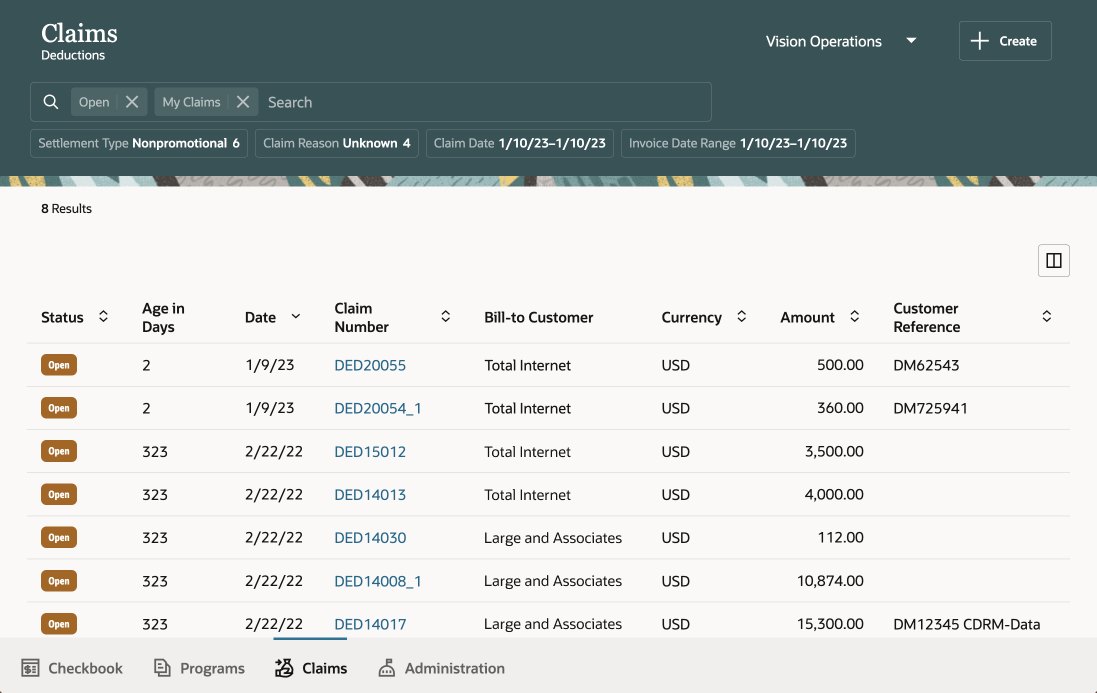The image size is (1097, 693).
Task: Toggle sorting on the Amount column
Action: (x=855, y=316)
